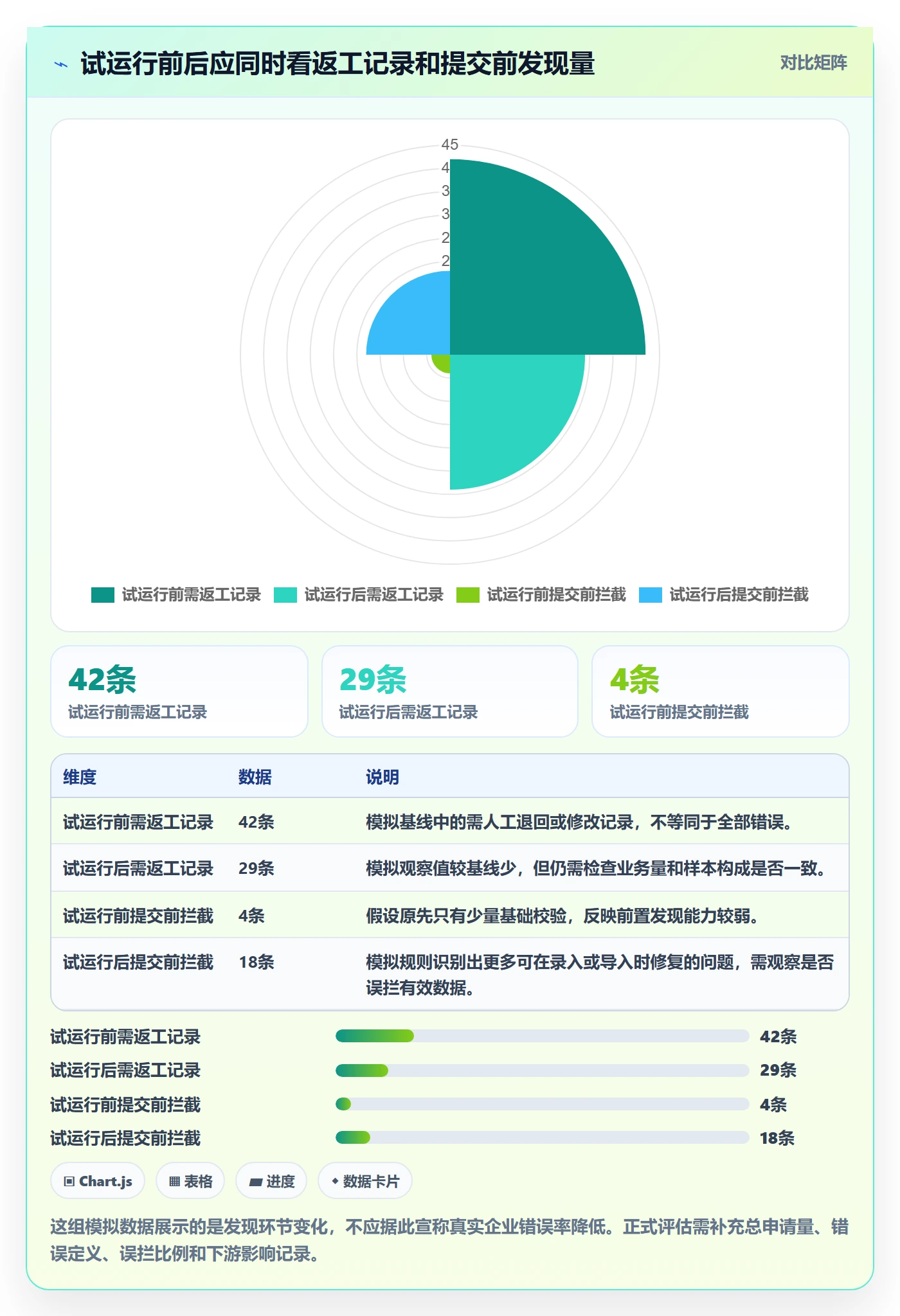The height and width of the screenshot is (1316, 900).
Task: Click the Chart.js tag chip
Action: coord(98,1181)
